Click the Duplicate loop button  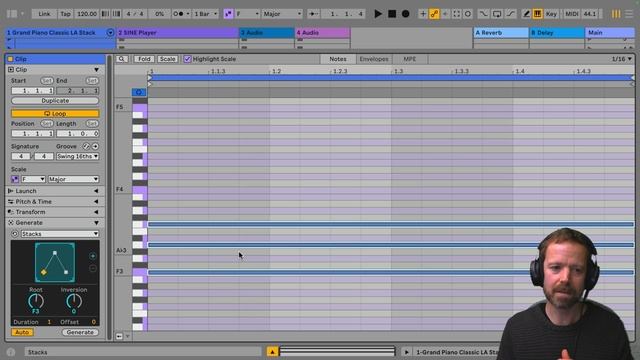coord(55,100)
